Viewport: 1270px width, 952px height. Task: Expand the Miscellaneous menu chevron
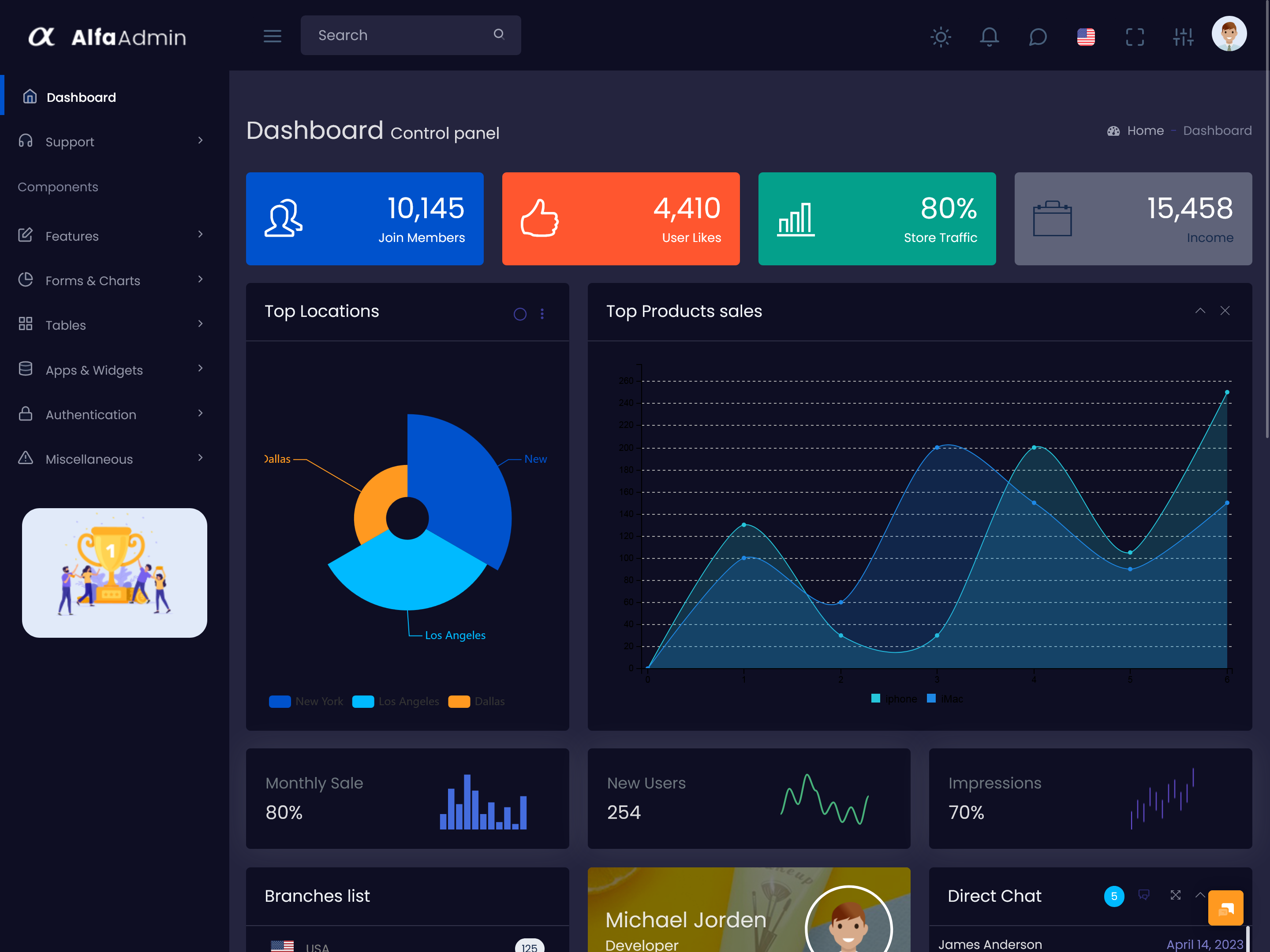pyautogui.click(x=200, y=458)
